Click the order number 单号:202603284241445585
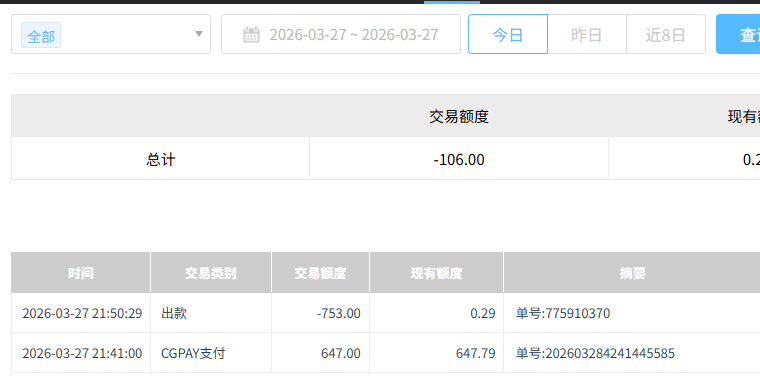The height and width of the screenshot is (379, 760). tap(595, 353)
